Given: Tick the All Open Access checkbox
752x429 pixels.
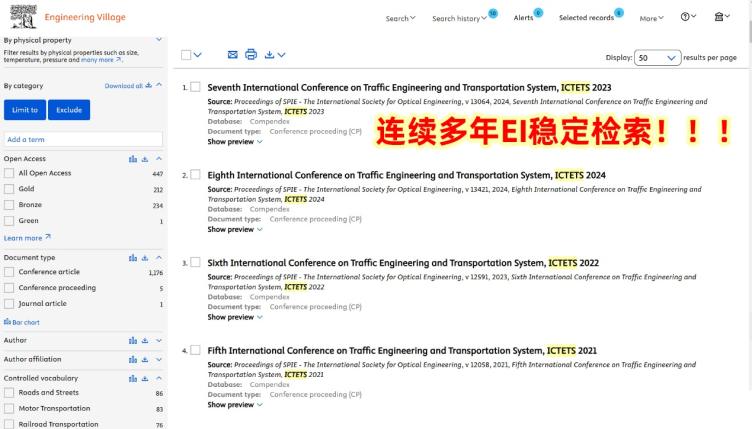Looking at the screenshot, I should (x=9, y=173).
